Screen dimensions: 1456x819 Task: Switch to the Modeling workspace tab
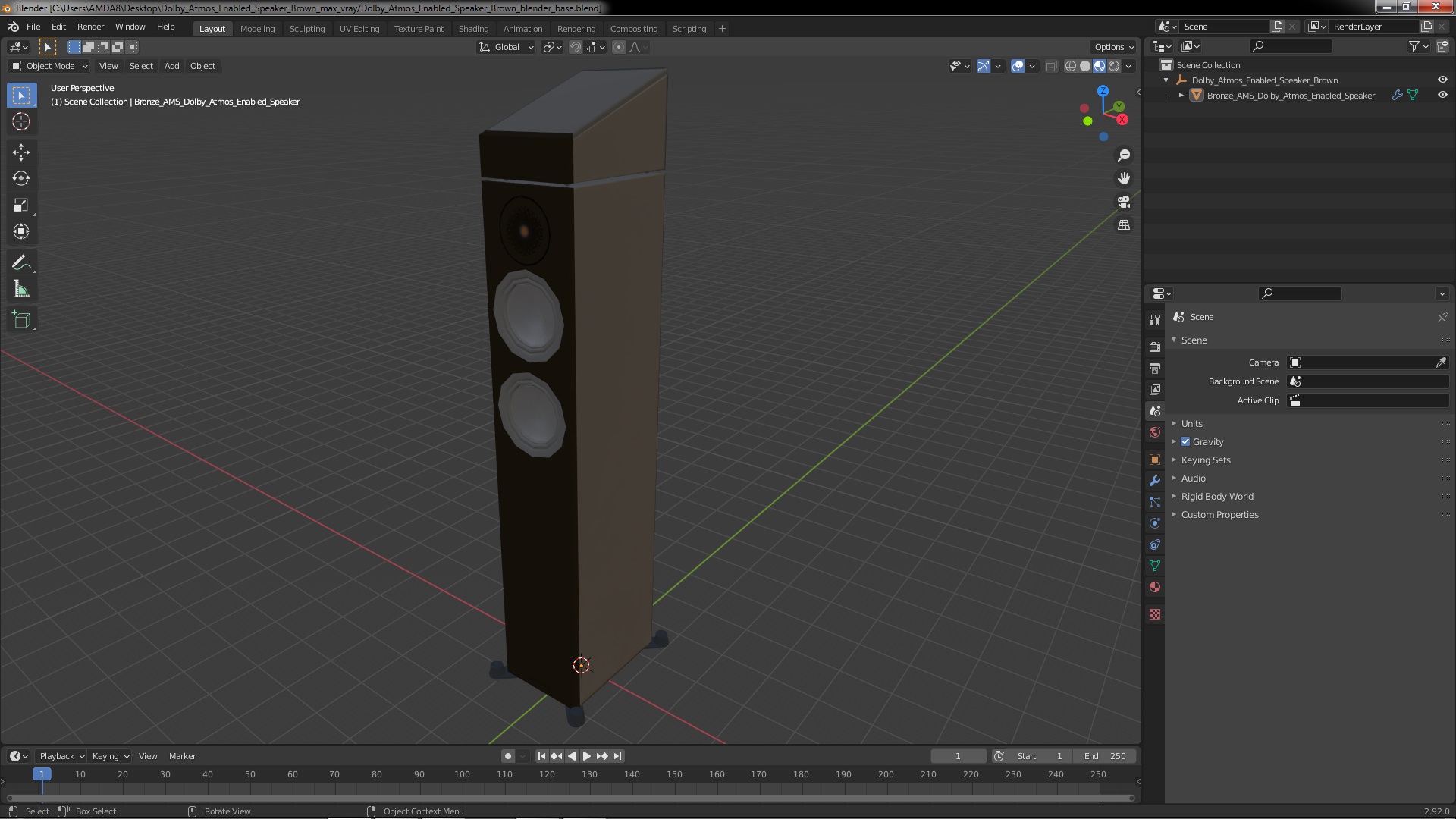tap(257, 29)
